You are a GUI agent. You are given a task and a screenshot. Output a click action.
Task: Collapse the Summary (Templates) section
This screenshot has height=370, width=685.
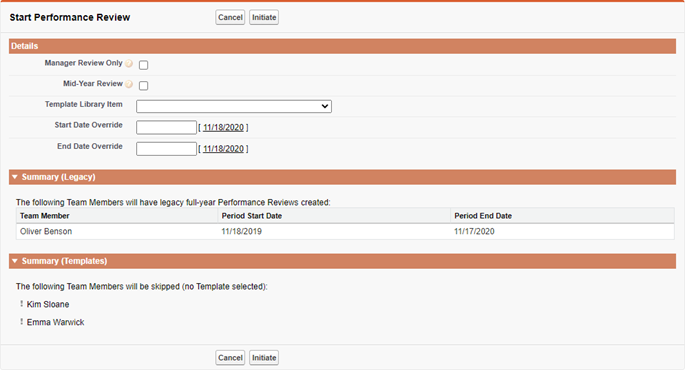click(x=15, y=261)
